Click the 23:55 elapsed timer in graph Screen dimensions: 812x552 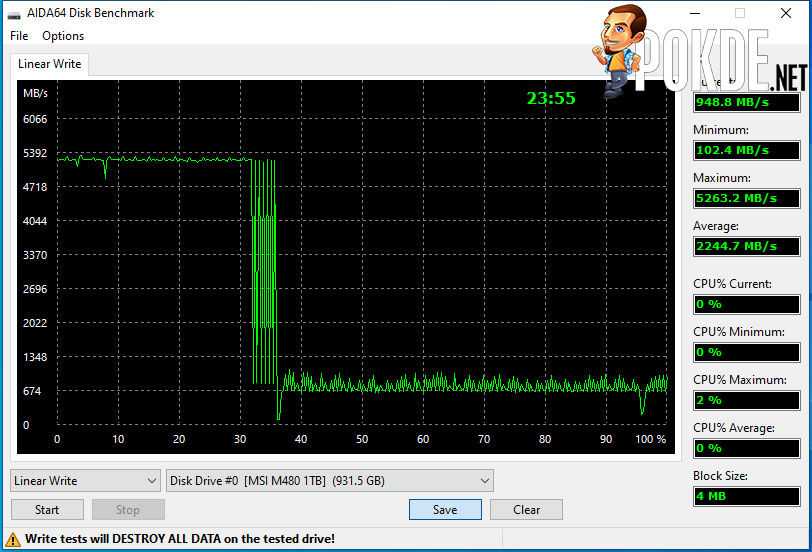[551, 98]
